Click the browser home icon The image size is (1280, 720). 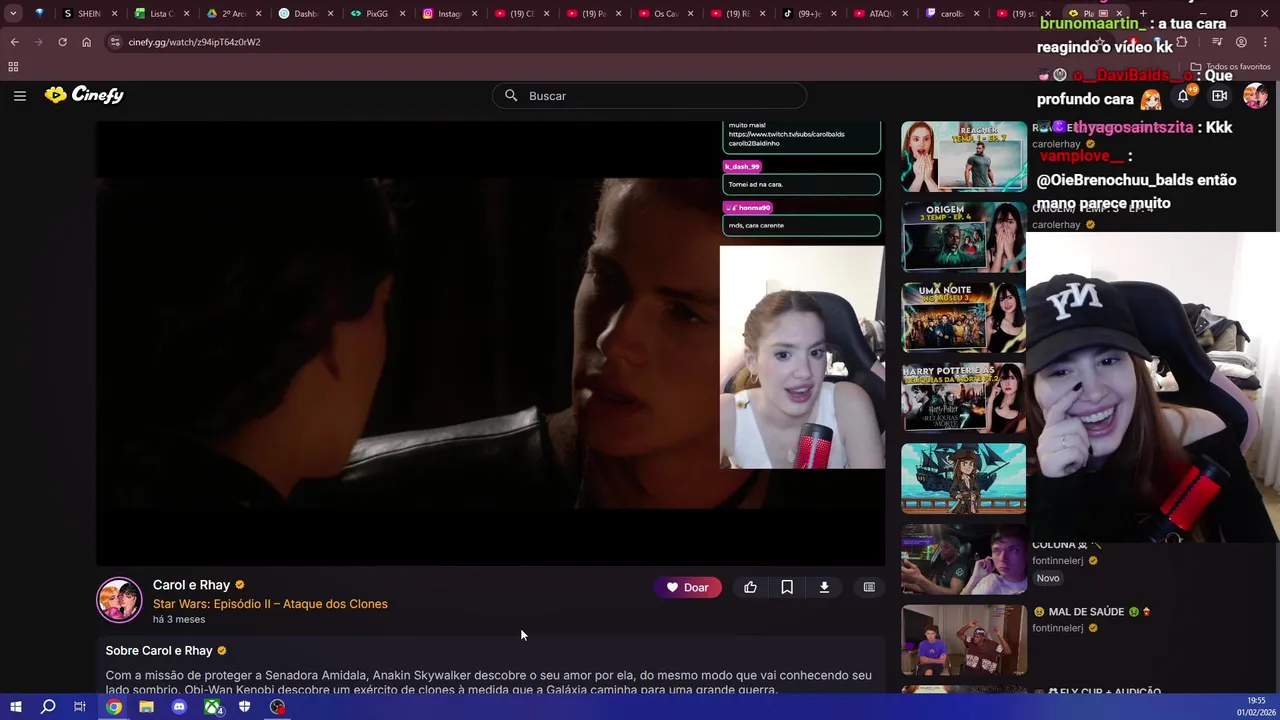click(x=86, y=42)
